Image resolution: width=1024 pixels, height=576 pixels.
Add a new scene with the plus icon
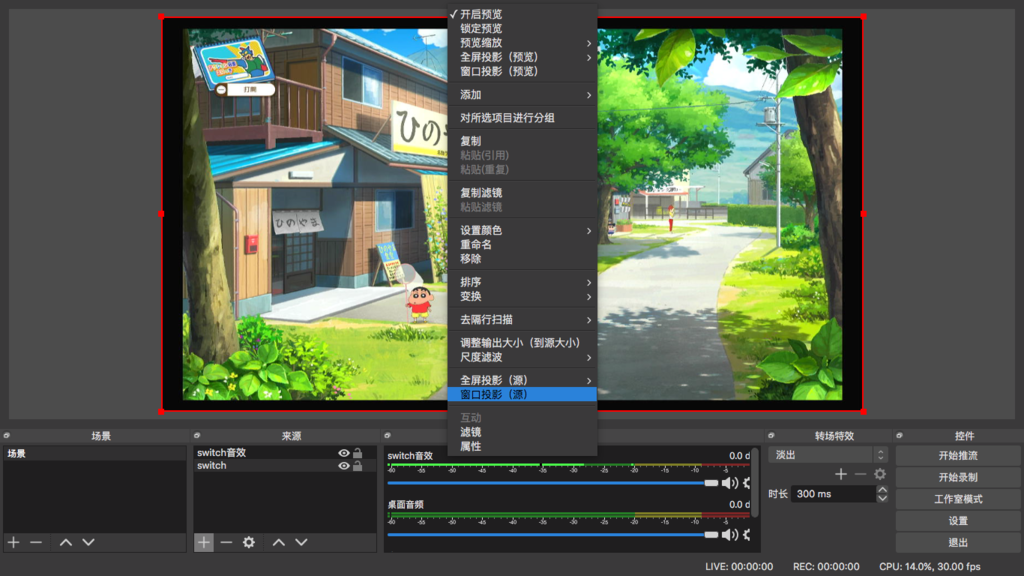pos(13,542)
